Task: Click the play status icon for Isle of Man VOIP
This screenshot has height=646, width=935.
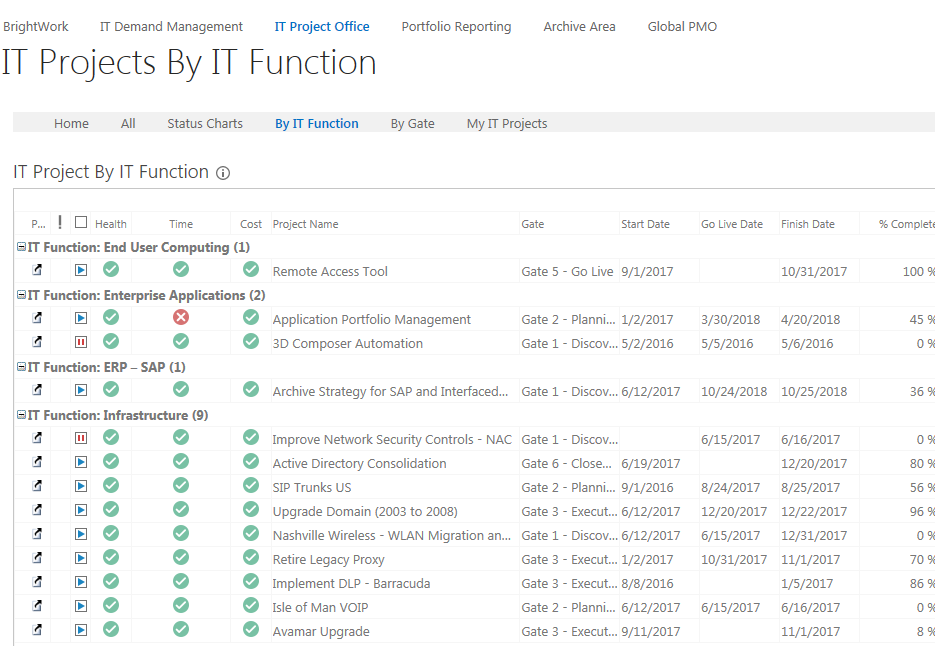Action: pos(81,606)
